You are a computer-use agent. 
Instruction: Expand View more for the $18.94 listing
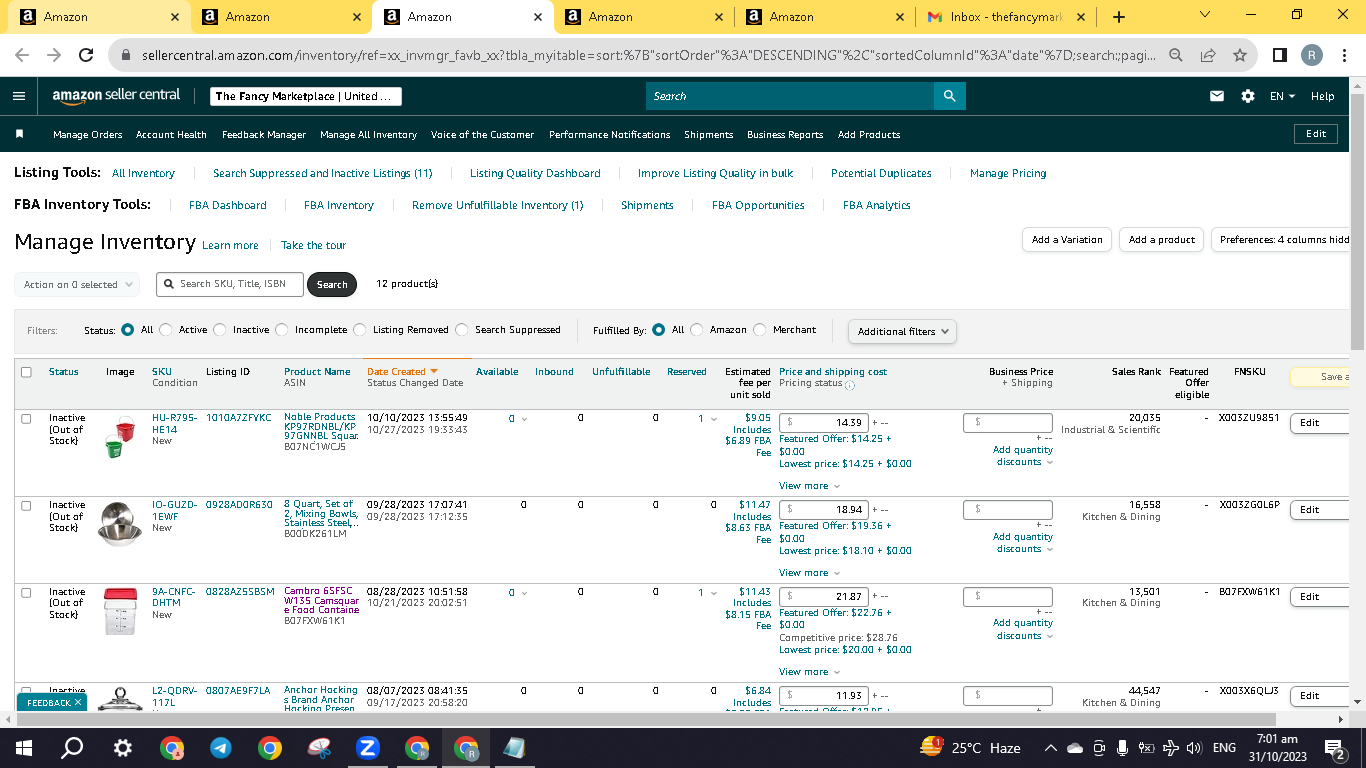[809, 573]
